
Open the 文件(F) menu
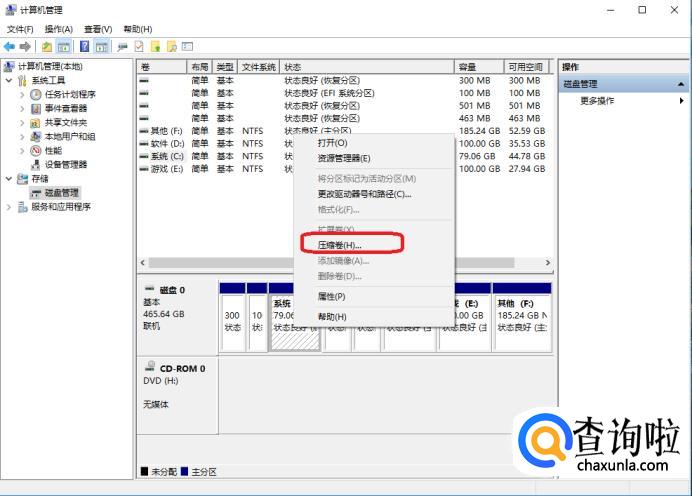(x=20, y=29)
